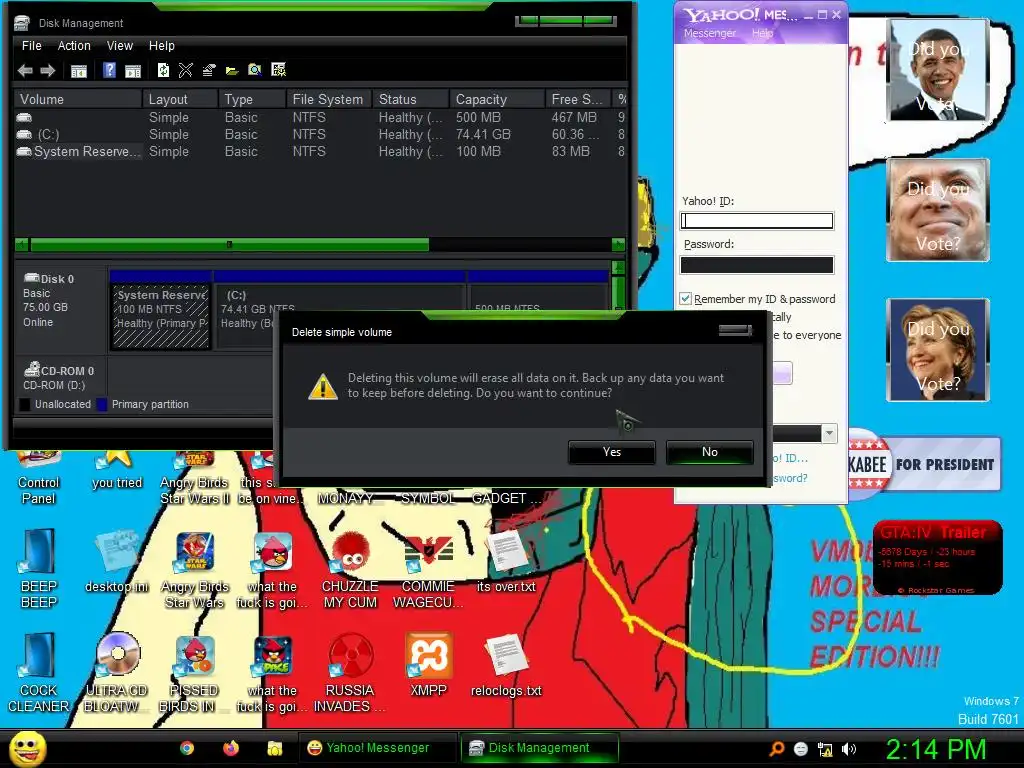
Task: Open the Action menu in Disk Management
Action: coord(74,46)
